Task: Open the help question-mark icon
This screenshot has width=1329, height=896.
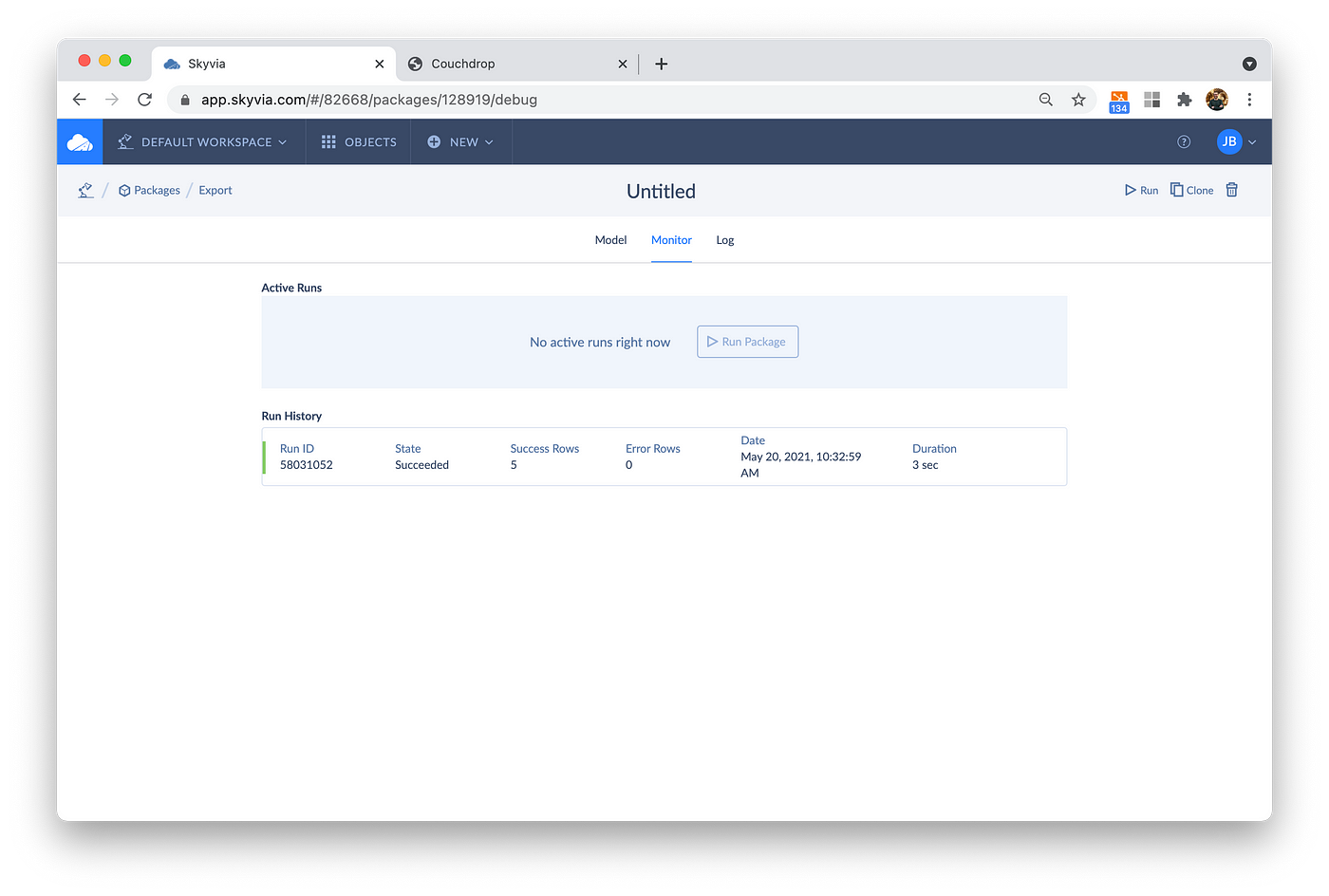Action: coord(1183,140)
